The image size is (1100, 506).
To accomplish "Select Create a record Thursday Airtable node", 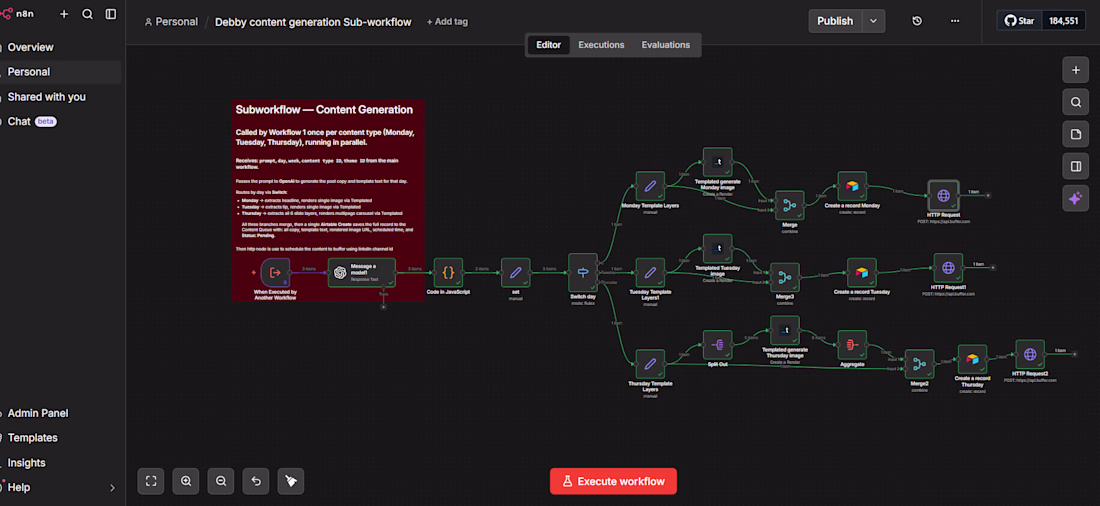I will coord(972,359).
